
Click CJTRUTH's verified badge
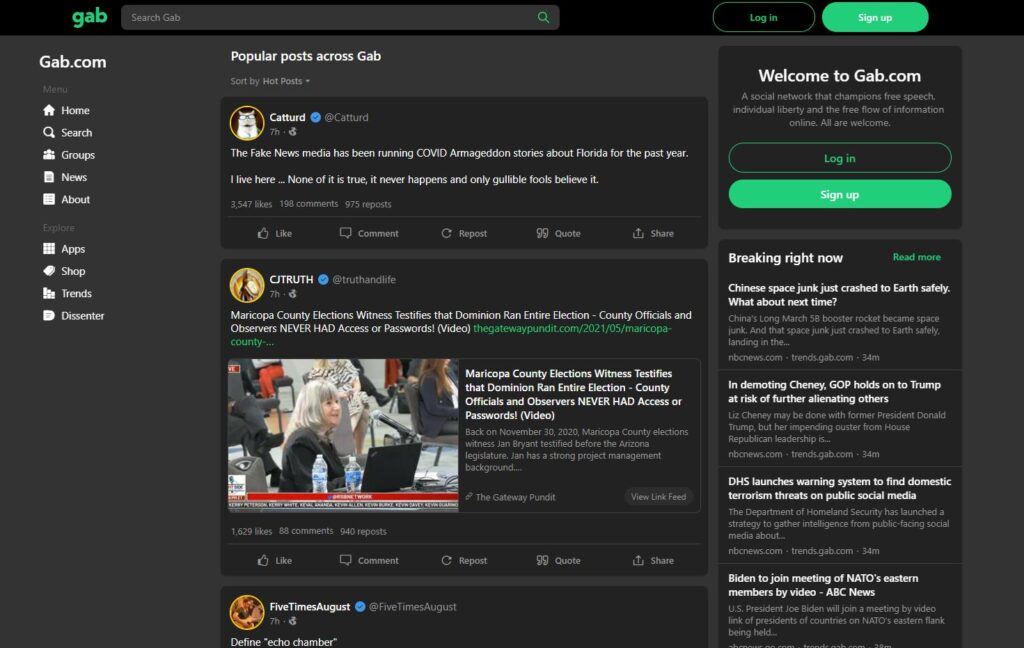coord(323,280)
